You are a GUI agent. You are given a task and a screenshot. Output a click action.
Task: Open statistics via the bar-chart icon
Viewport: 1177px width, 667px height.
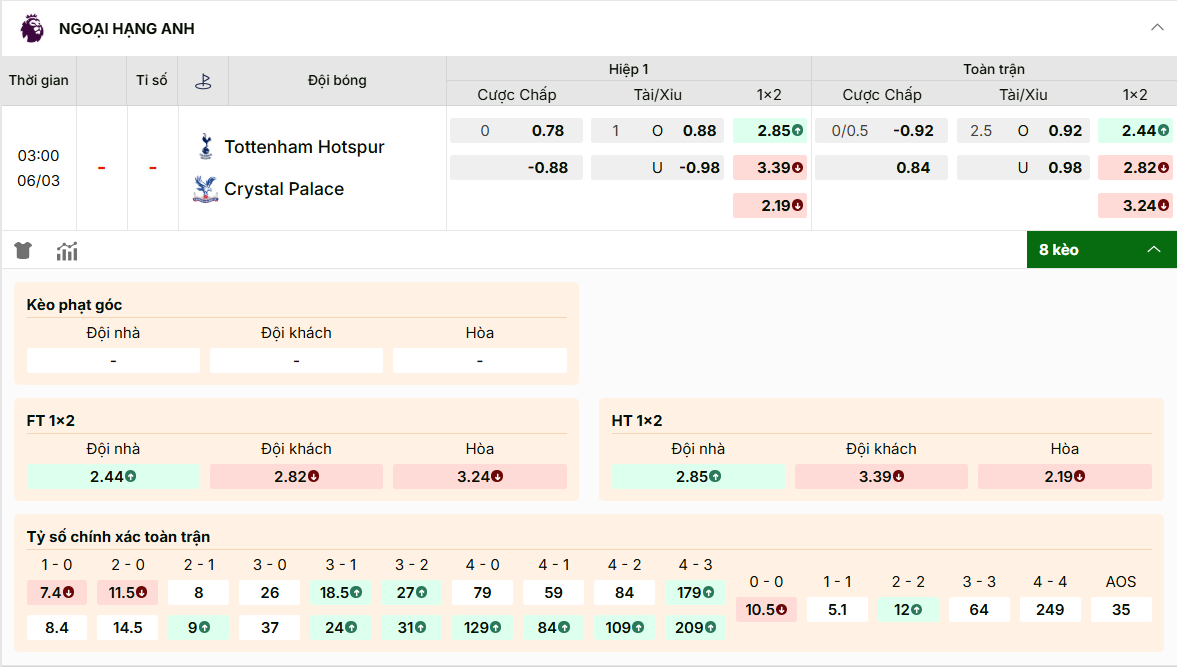(66, 251)
